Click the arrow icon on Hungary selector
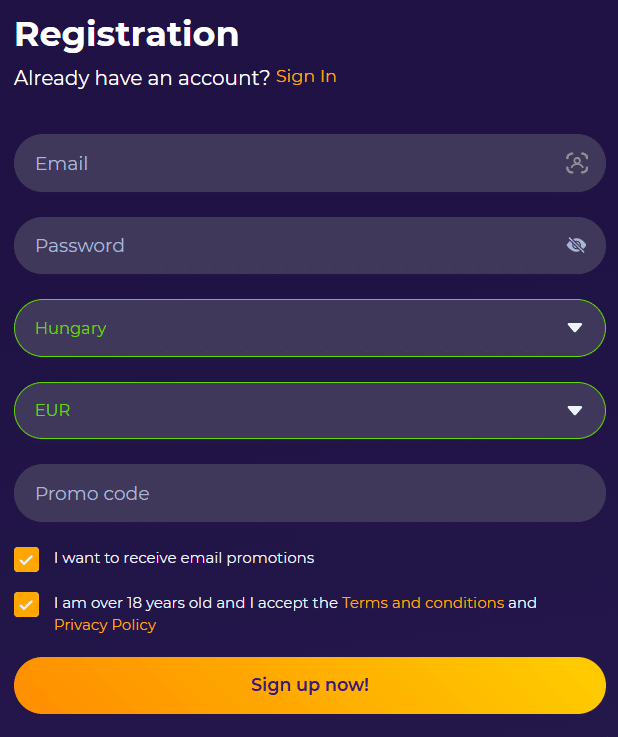Viewport: 618px width, 737px height. [575, 328]
